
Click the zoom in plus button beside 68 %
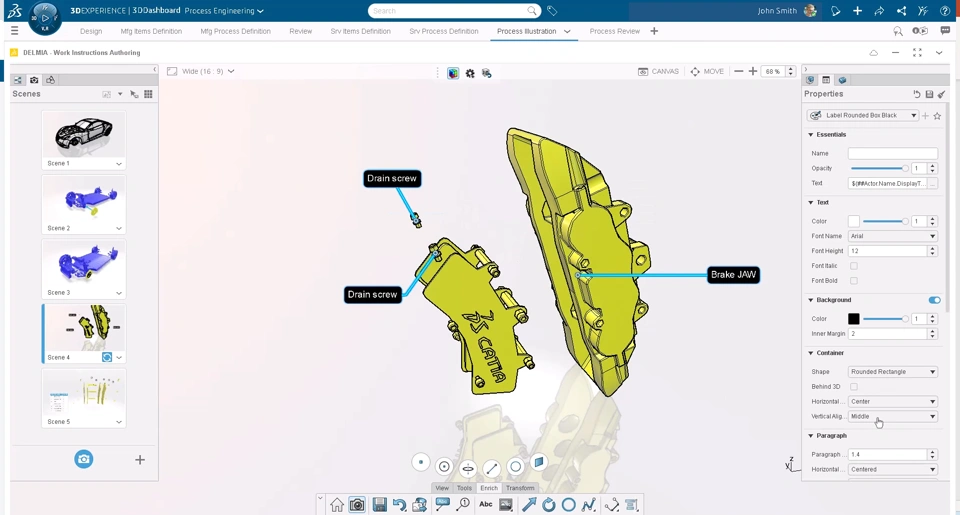753,72
